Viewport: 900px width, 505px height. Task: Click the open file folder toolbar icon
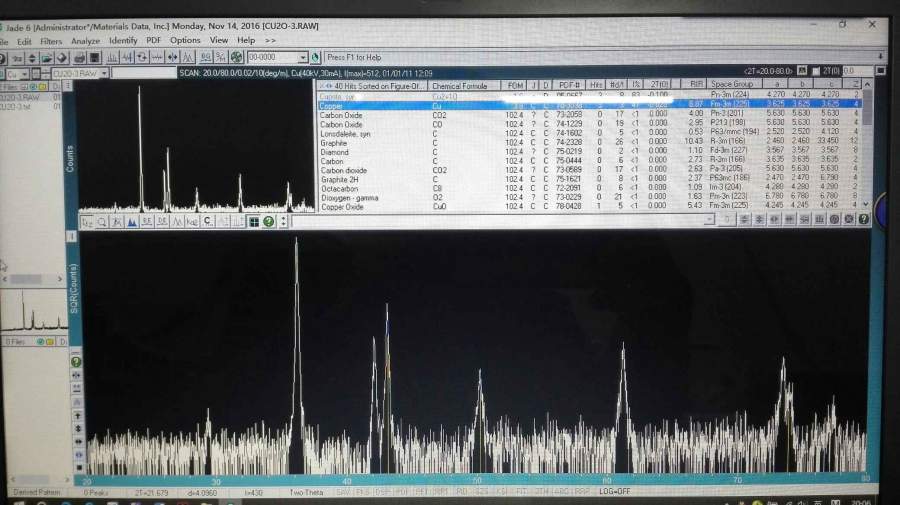pyautogui.click(x=47, y=57)
